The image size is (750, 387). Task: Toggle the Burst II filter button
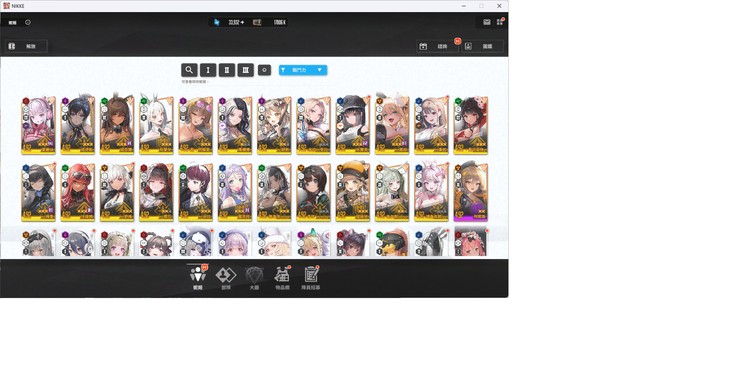[227, 70]
